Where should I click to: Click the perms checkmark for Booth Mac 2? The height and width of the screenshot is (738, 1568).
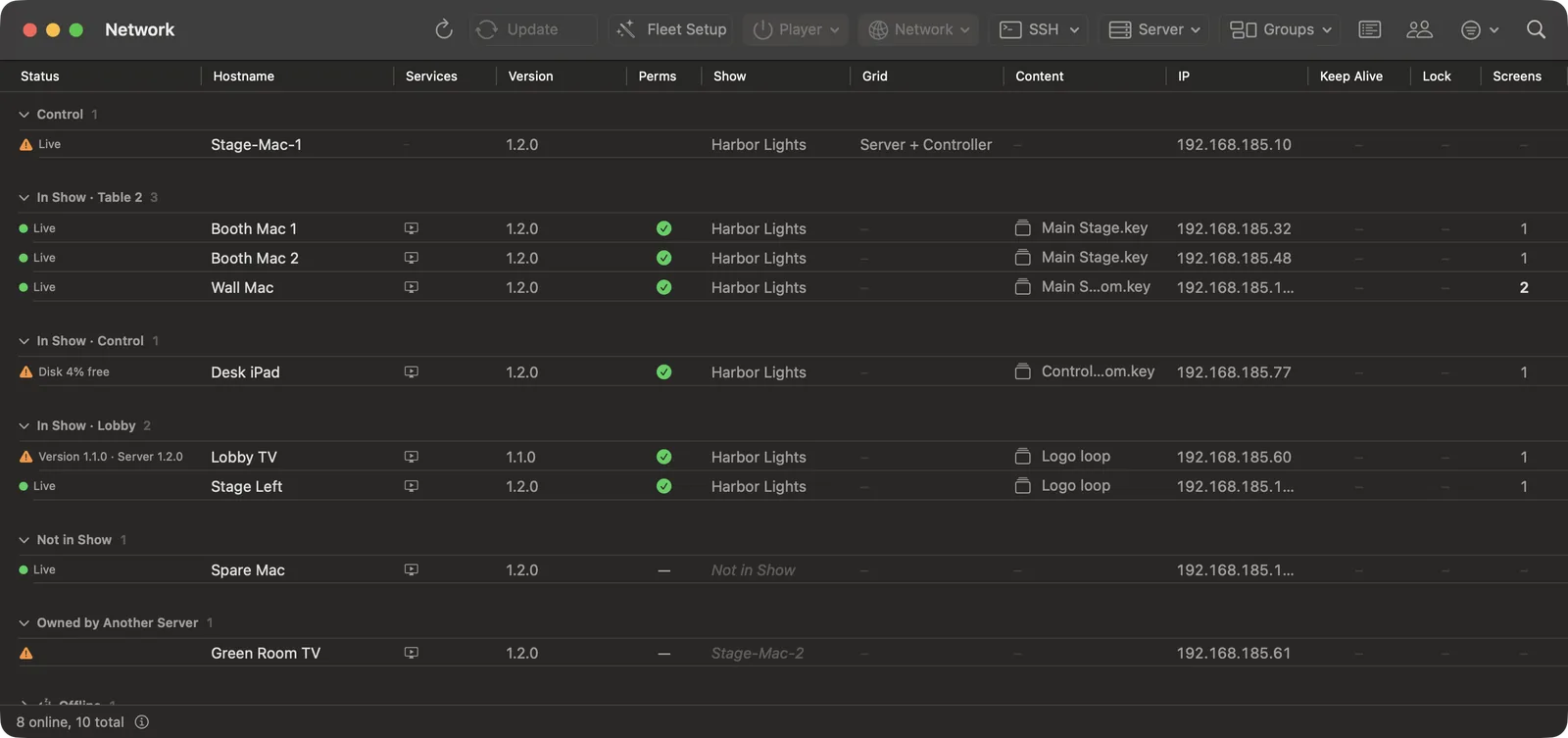(x=664, y=258)
